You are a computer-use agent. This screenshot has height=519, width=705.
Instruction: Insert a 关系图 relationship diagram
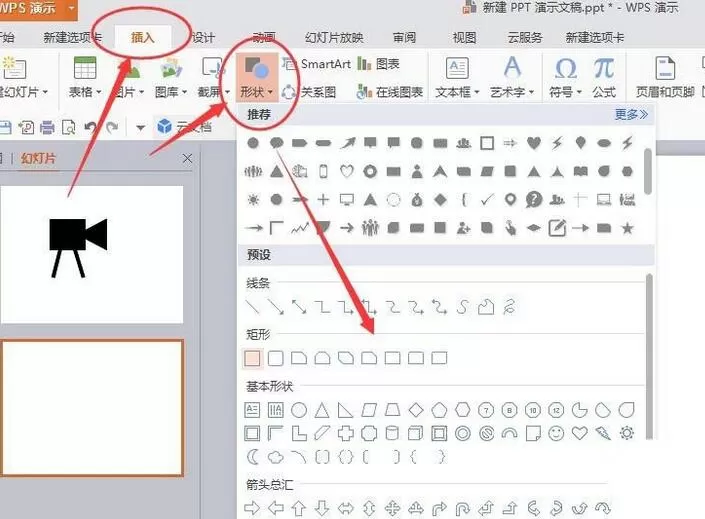pyautogui.click(x=309, y=92)
